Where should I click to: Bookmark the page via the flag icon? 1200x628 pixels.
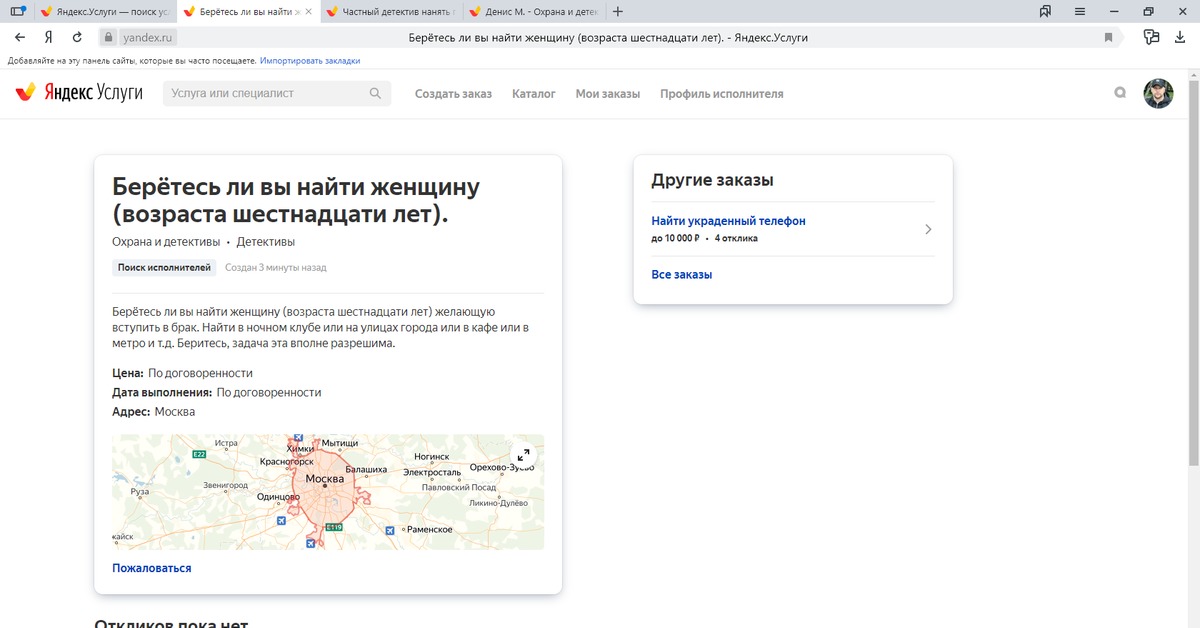click(1107, 37)
